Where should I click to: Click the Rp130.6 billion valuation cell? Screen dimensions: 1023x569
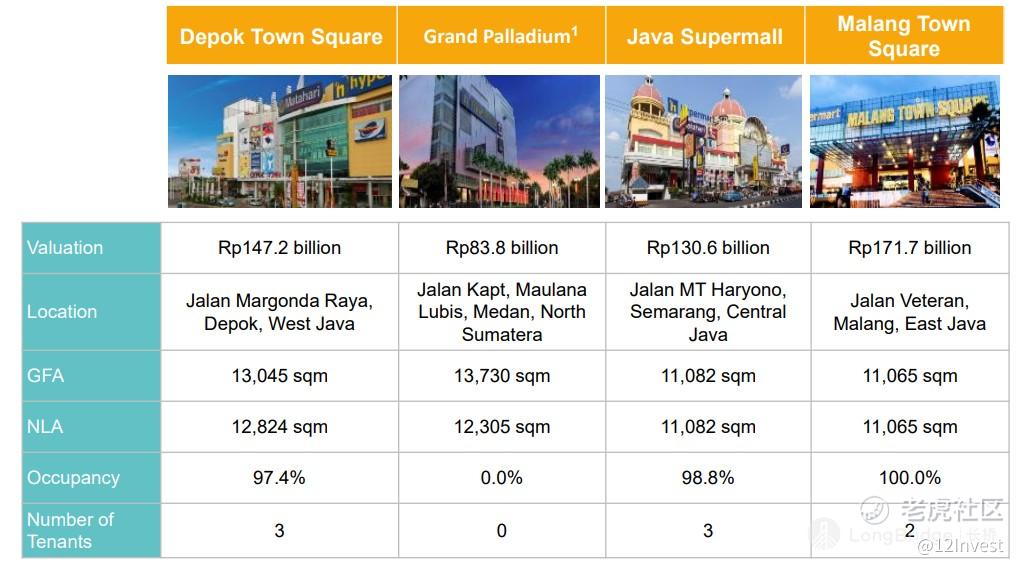[708, 248]
